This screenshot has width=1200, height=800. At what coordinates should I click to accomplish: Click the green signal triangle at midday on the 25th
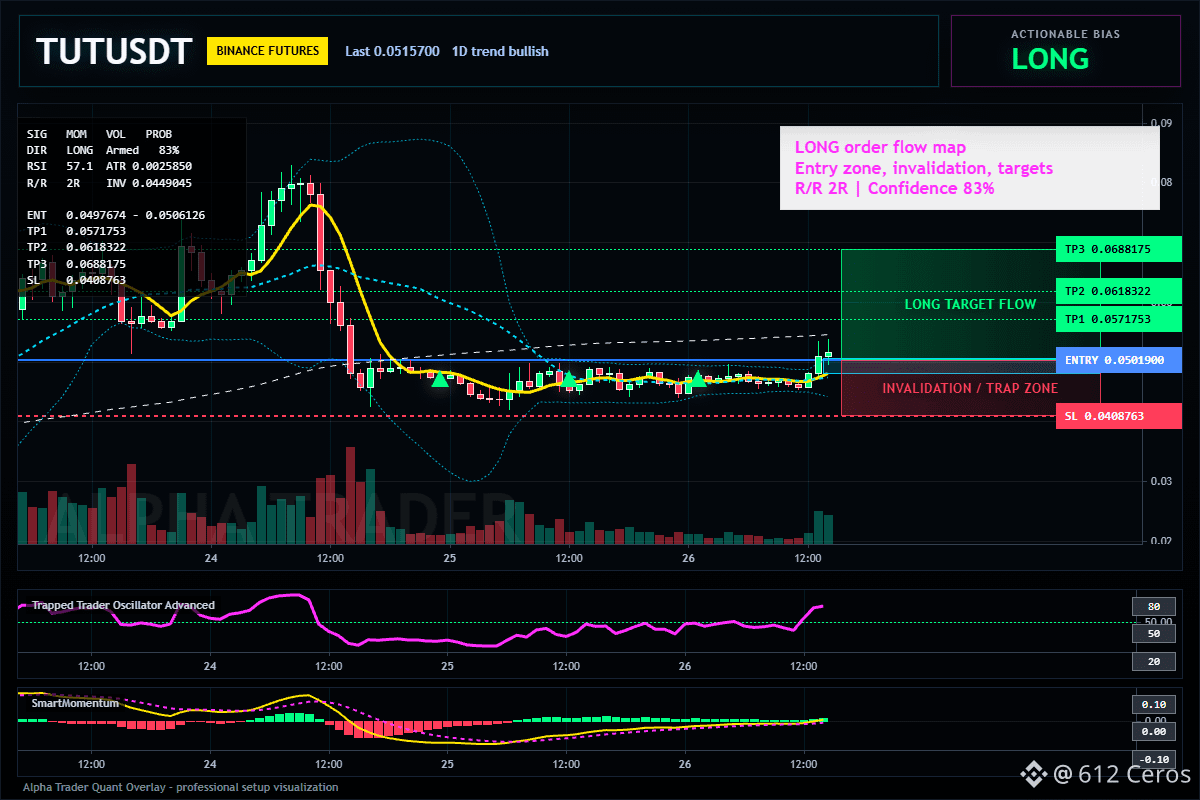(569, 378)
